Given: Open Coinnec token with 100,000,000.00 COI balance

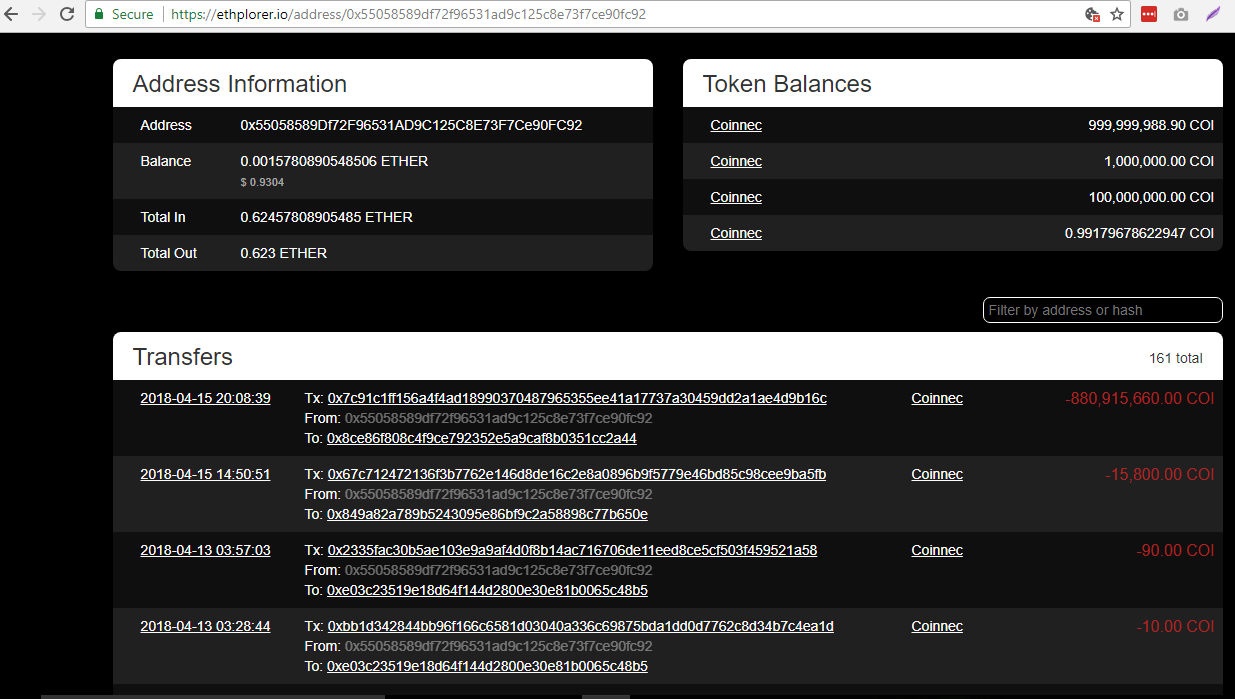Looking at the screenshot, I should [736, 197].
